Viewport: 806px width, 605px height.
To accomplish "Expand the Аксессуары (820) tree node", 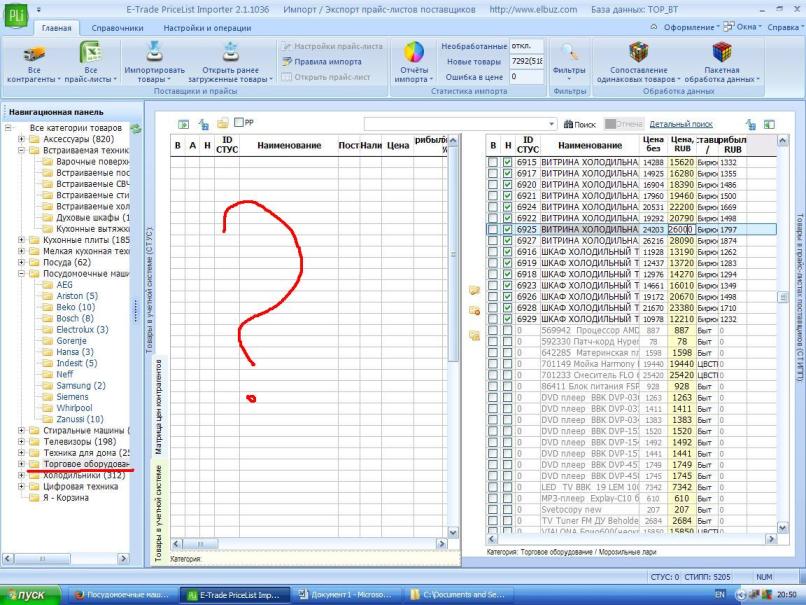I will coord(21,139).
